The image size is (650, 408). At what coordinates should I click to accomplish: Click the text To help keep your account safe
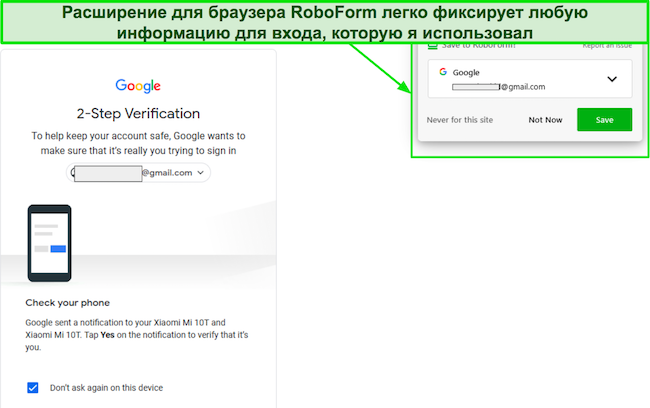tap(138, 143)
